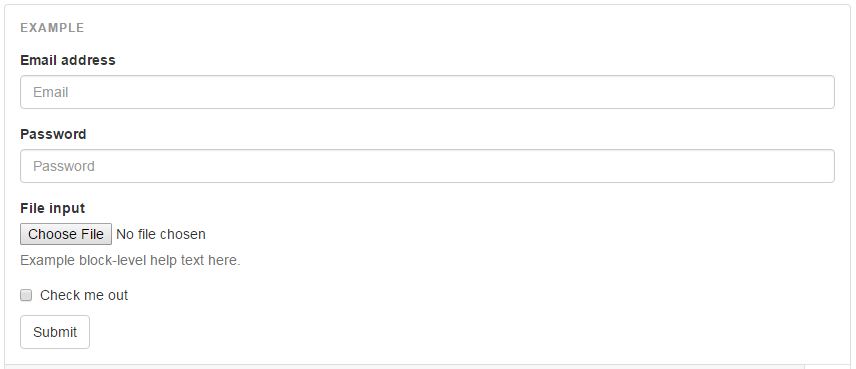Screen dimensions: 856x369
Task: Click the EXAMPLE heading text
Action: 52,28
